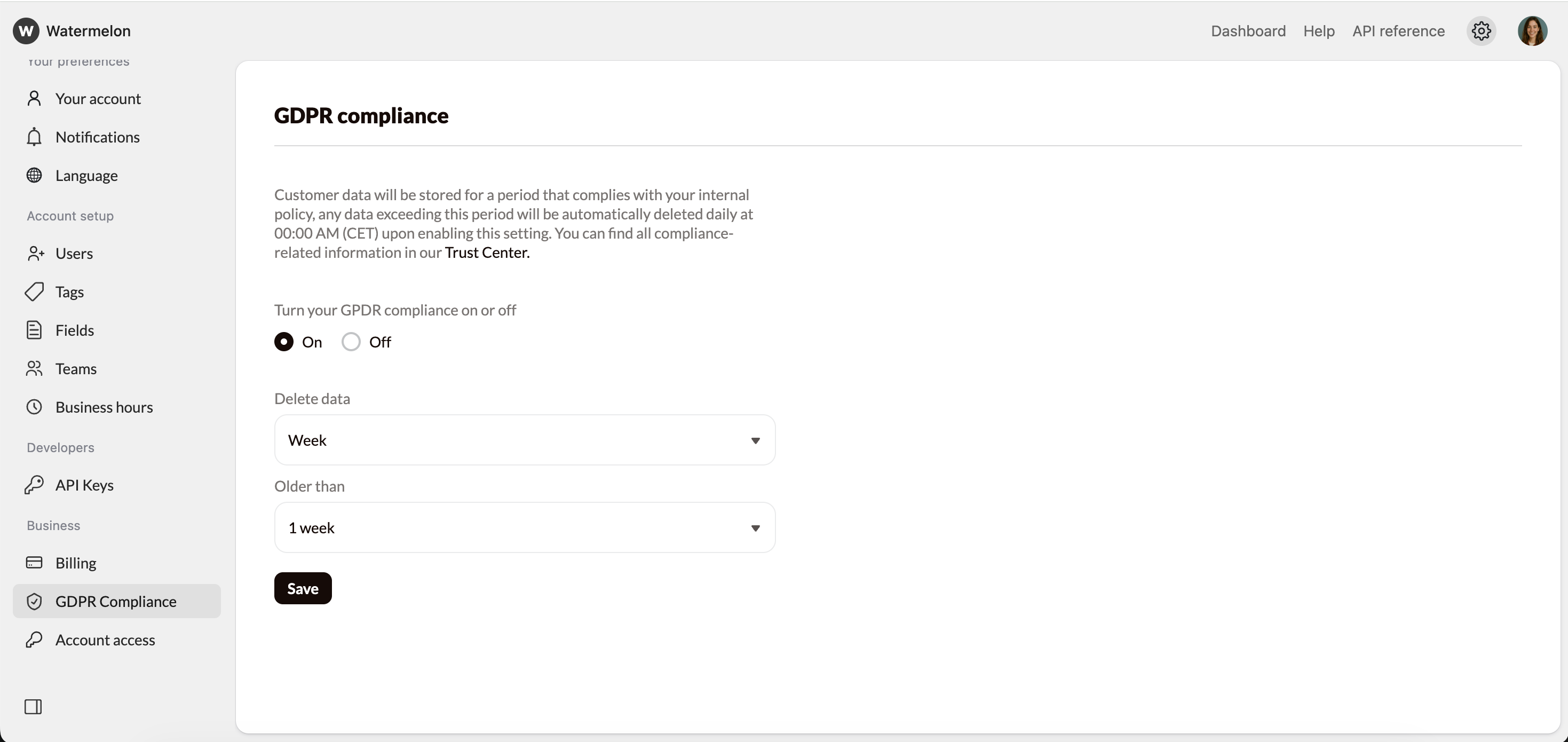The image size is (1568, 742).
Task: Select the Off radio button
Action: coord(351,342)
